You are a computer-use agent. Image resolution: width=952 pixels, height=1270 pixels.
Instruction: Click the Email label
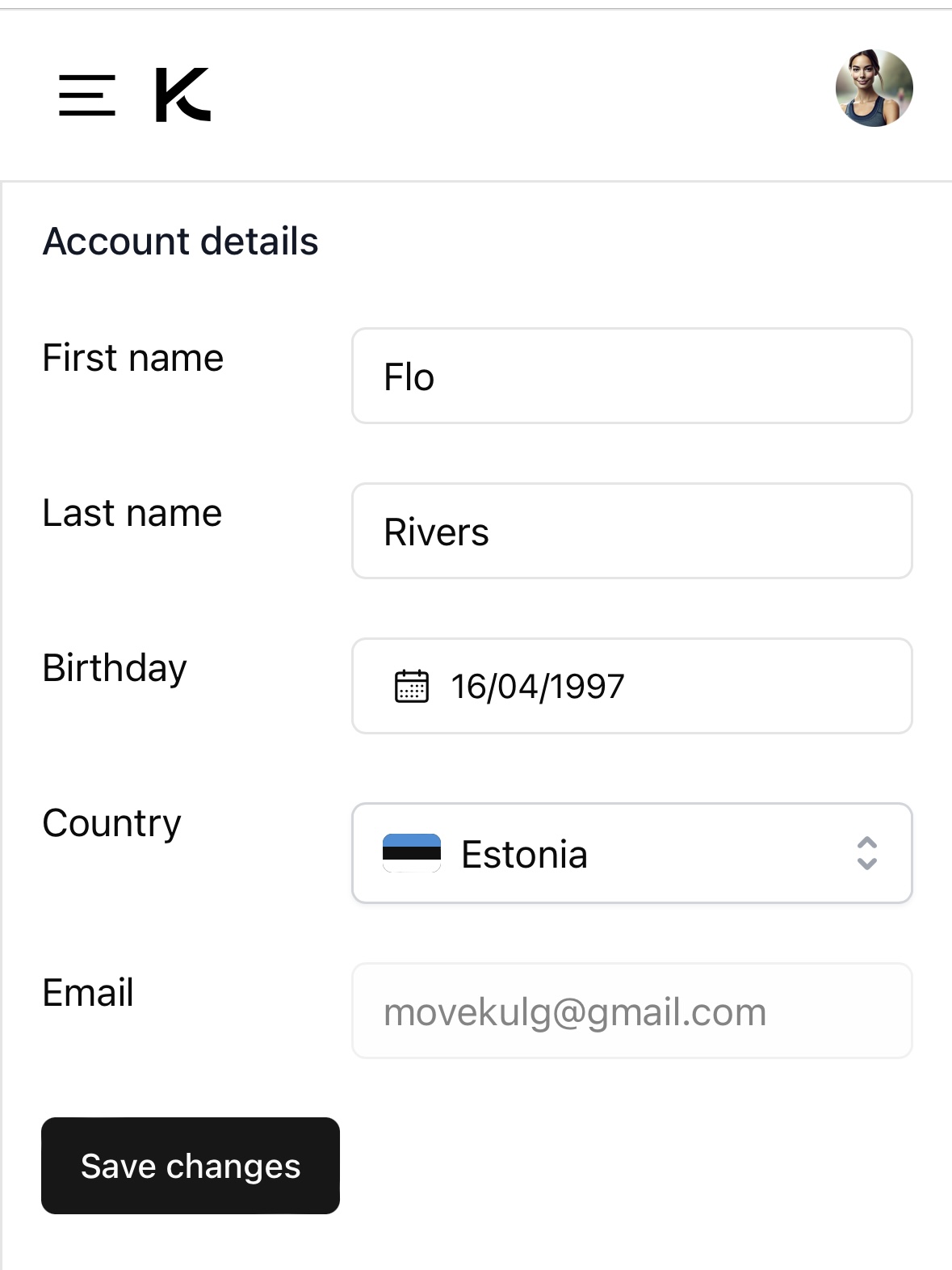point(88,993)
